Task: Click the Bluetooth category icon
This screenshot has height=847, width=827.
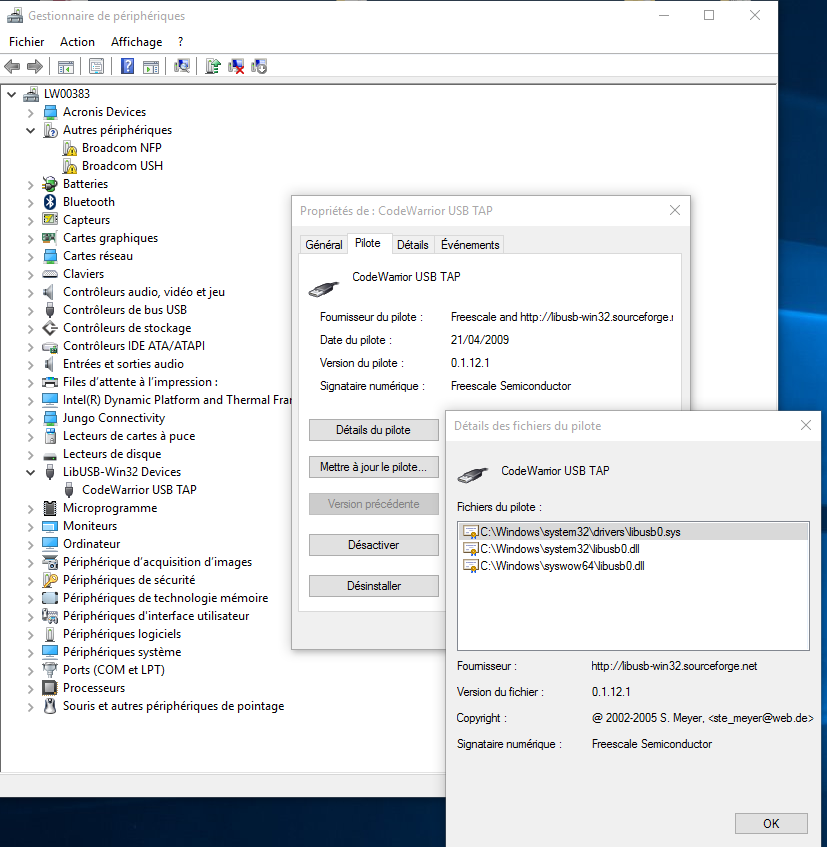Action: click(x=50, y=201)
